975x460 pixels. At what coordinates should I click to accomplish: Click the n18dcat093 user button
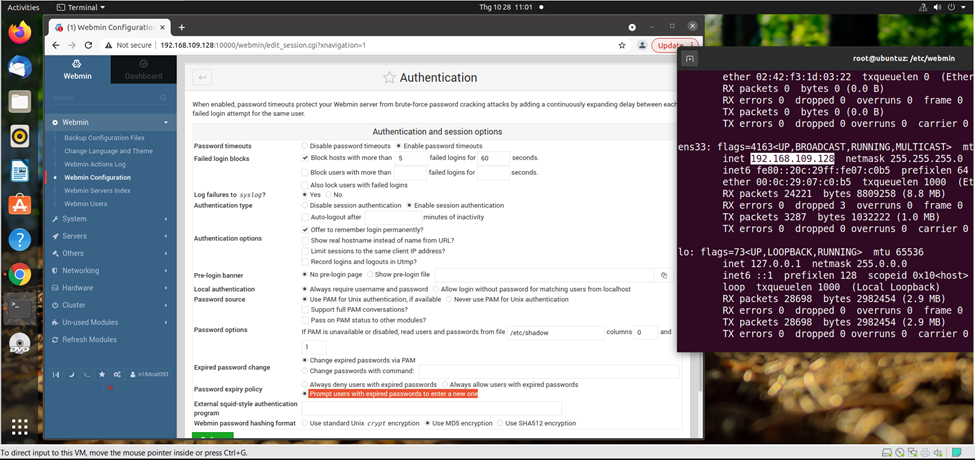point(149,375)
